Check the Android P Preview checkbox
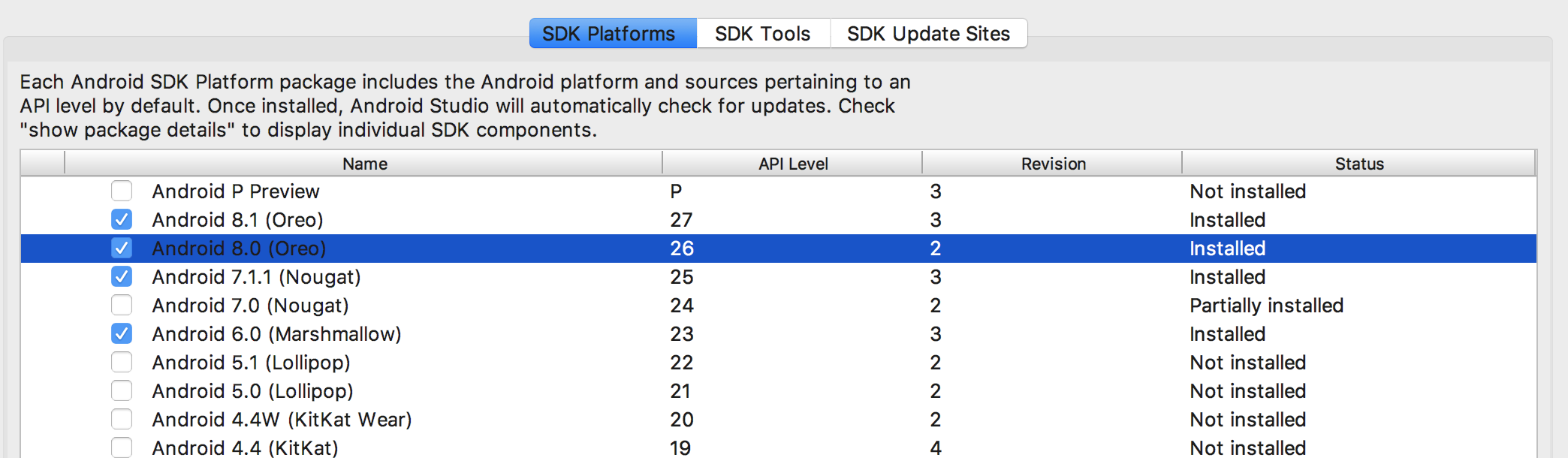 [122, 191]
